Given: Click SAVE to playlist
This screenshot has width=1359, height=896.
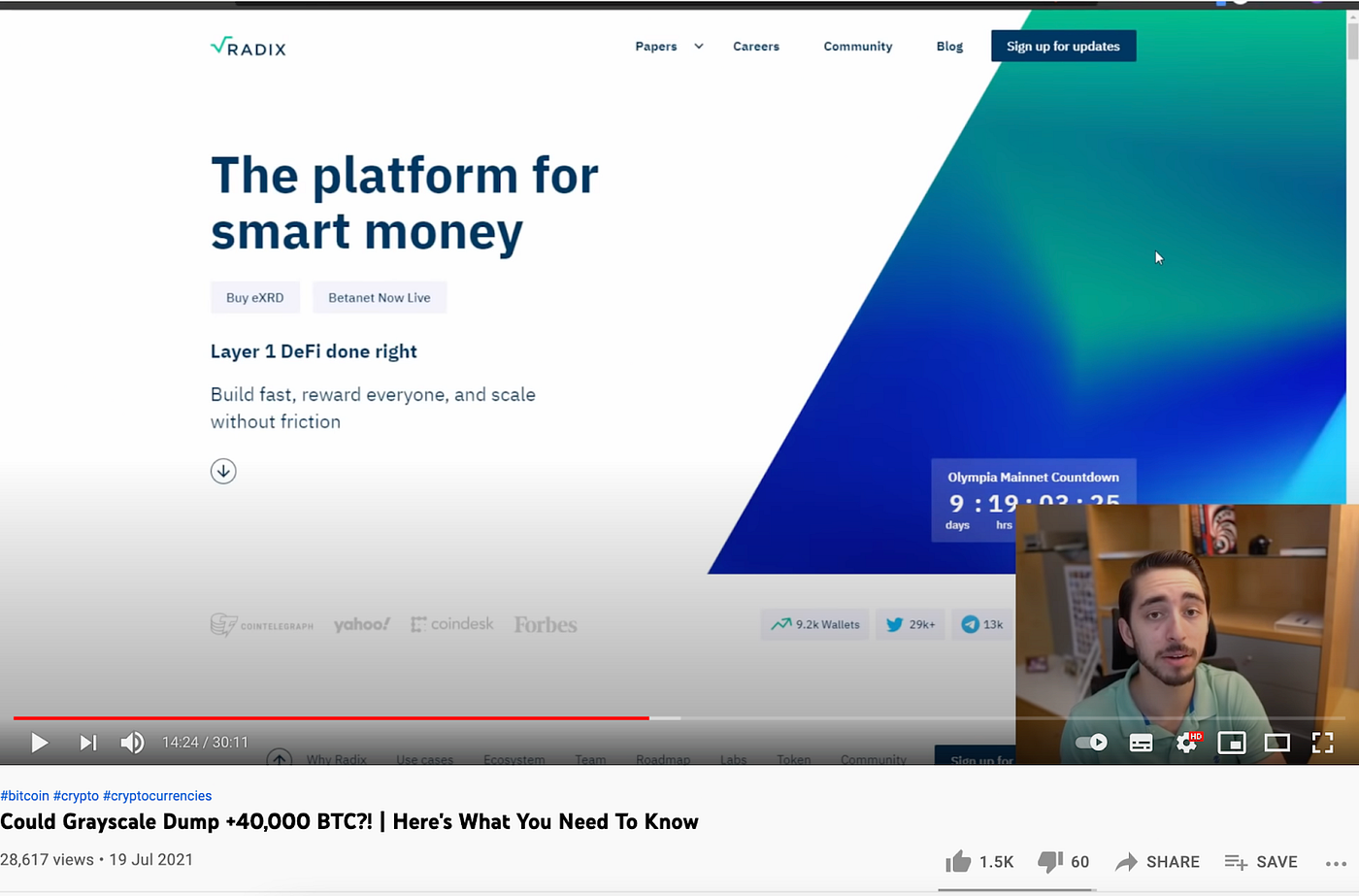Looking at the screenshot, I should (1261, 862).
